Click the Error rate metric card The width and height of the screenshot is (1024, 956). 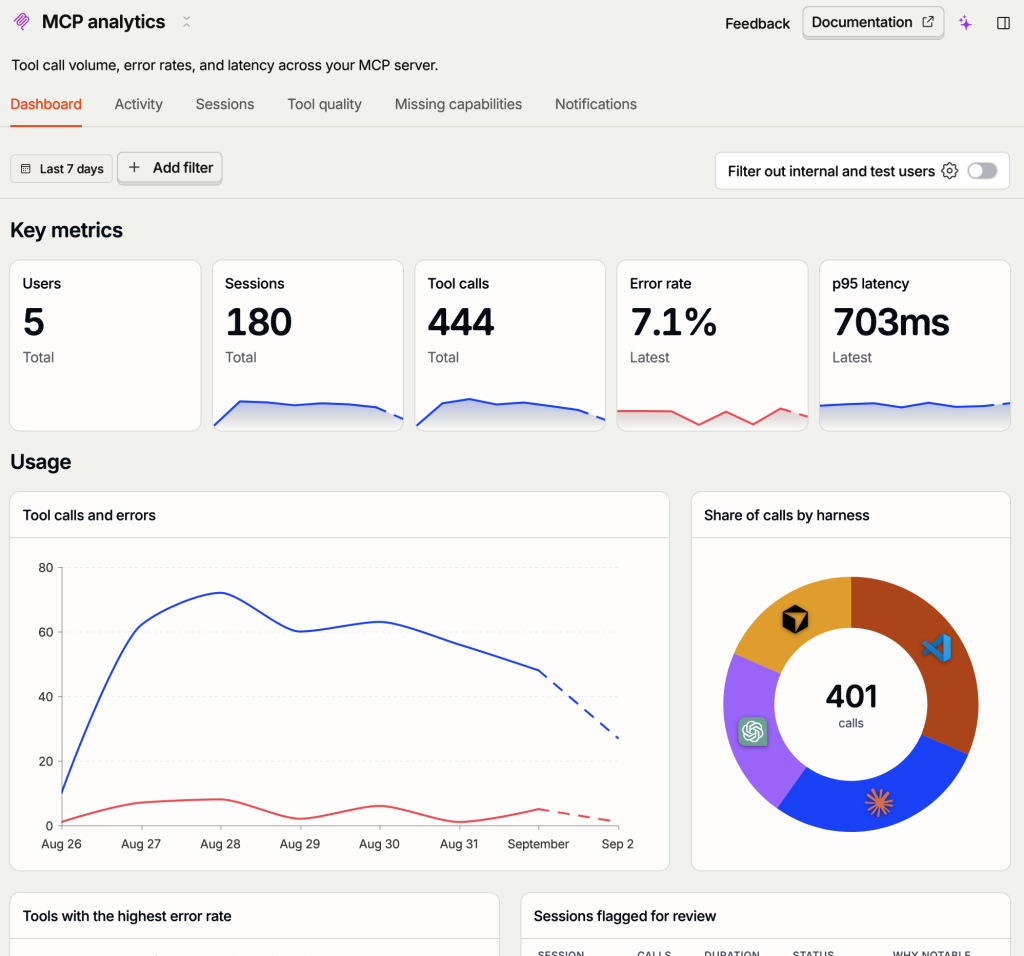712,345
